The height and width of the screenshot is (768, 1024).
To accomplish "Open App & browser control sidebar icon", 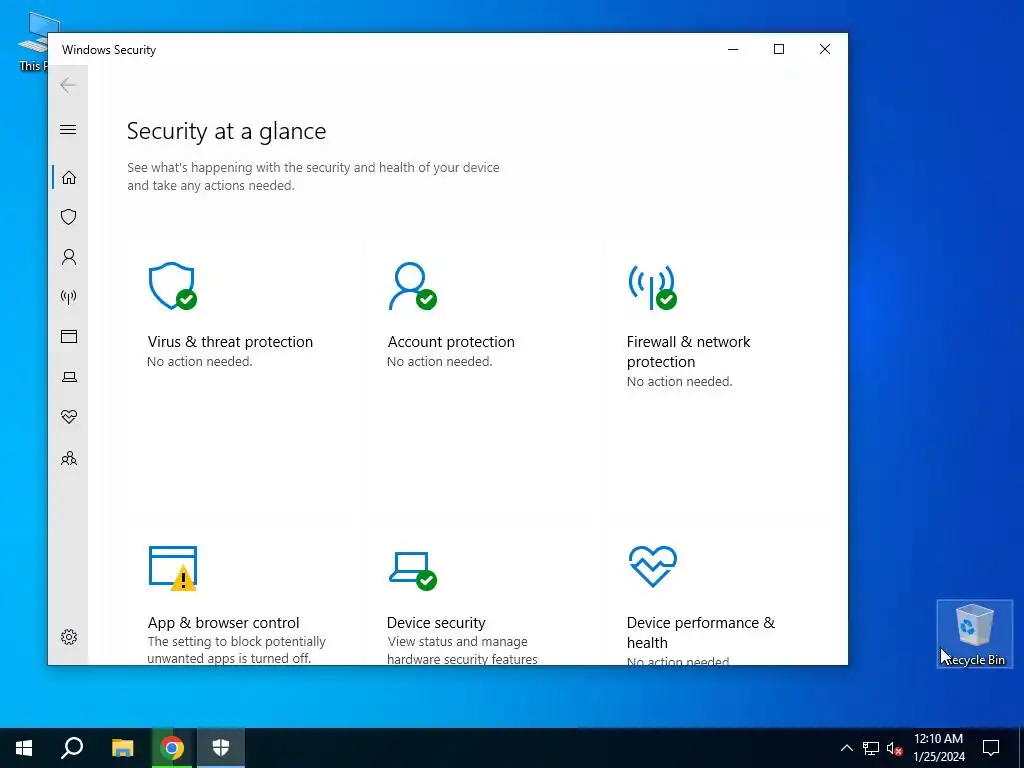I will (x=69, y=336).
